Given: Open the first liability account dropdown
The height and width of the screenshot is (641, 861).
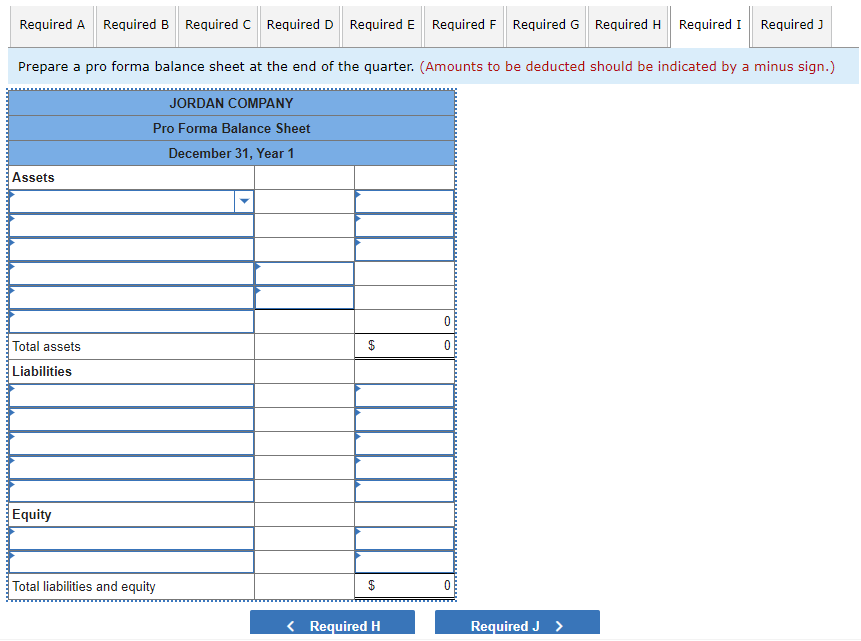Looking at the screenshot, I should 130,393.
